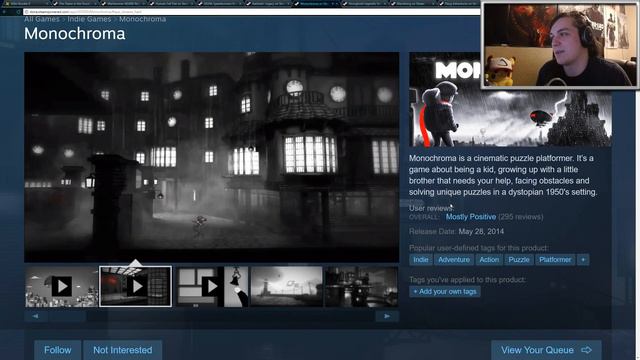This screenshot has height=360, width=640.
Task: Click the May 28, 2014 release date
Action: [481, 231]
